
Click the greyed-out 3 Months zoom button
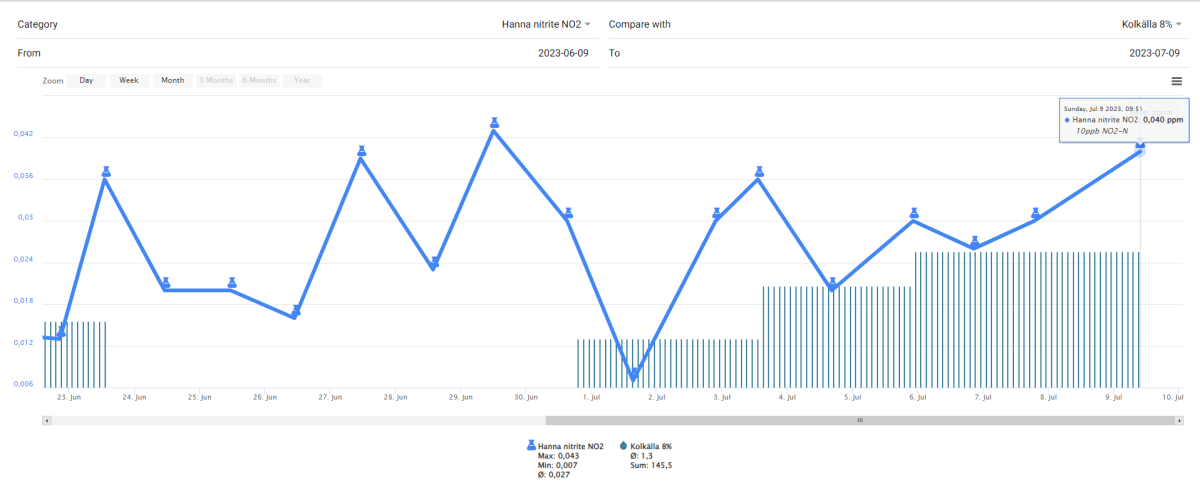[215, 80]
